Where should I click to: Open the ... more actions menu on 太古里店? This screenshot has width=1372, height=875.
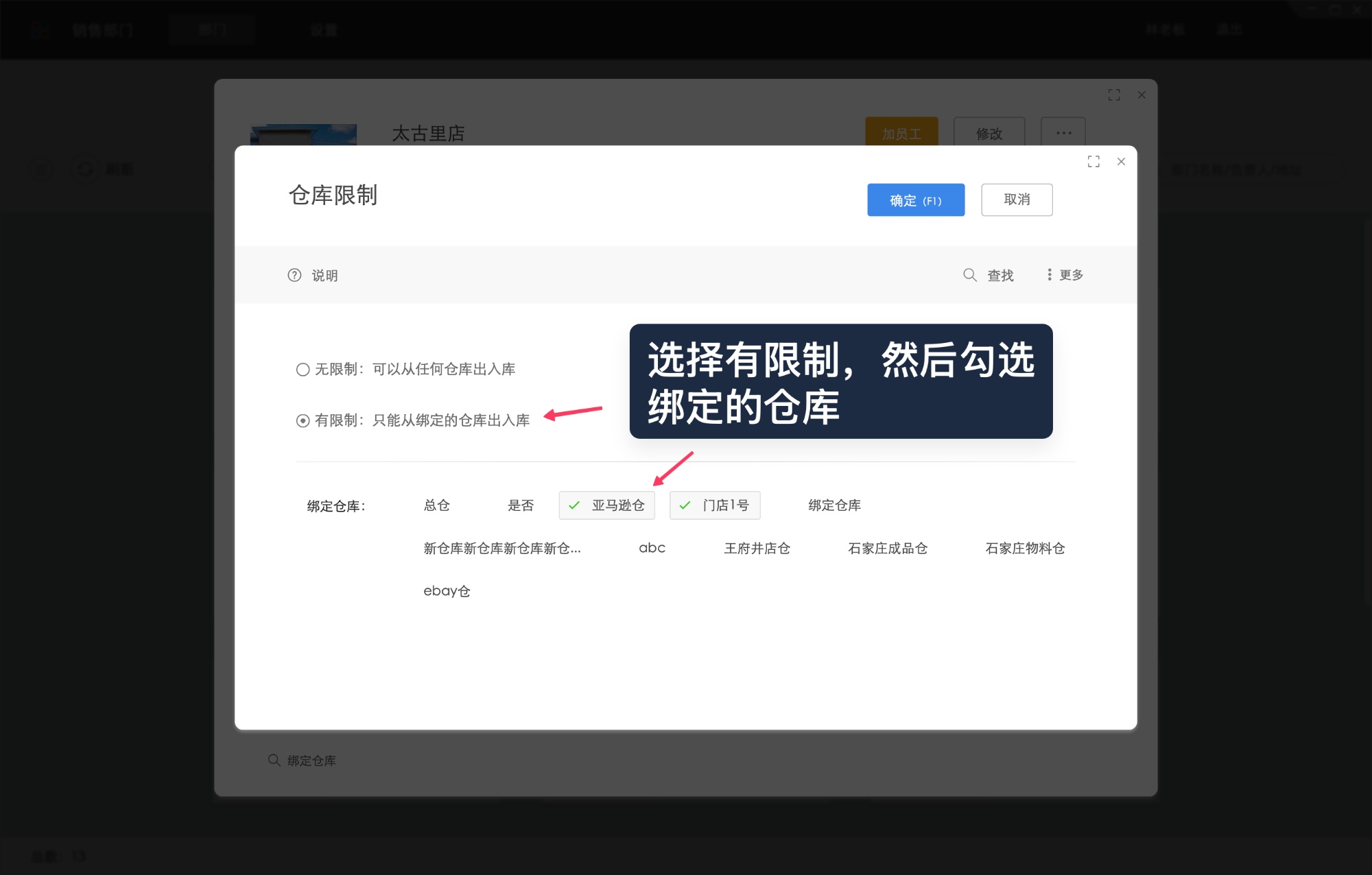tap(1063, 132)
